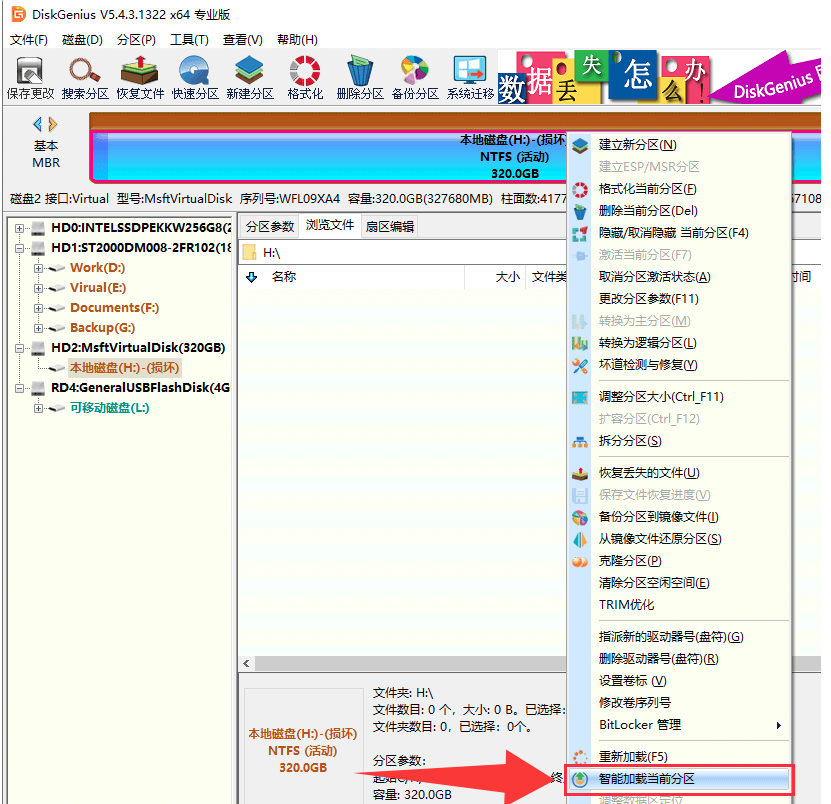Viewport: 831px width, 804px height.
Task: Click the 删除分区 trash icon
Action: click(x=360, y=78)
